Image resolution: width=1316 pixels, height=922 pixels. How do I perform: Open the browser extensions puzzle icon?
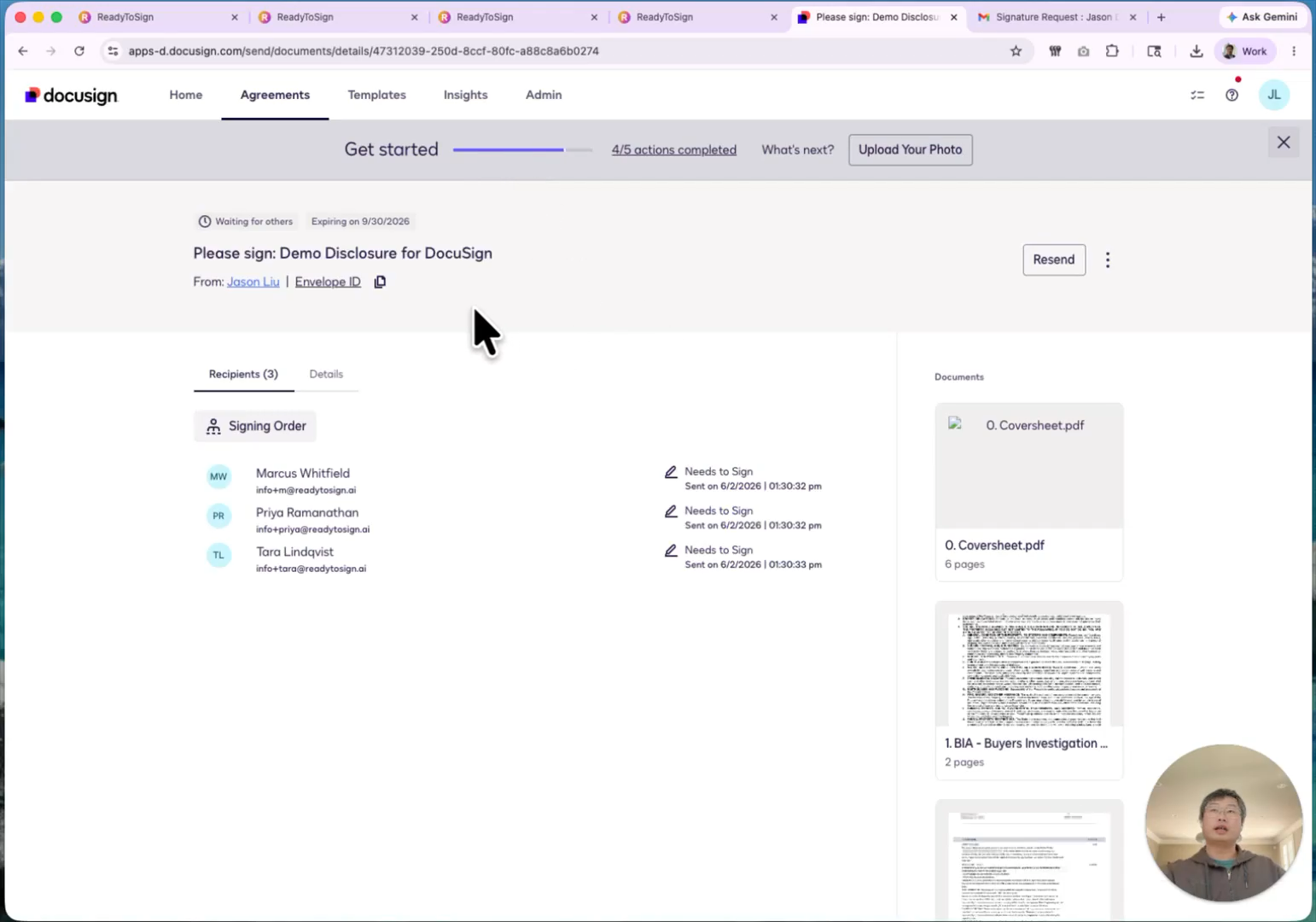pos(1112,51)
